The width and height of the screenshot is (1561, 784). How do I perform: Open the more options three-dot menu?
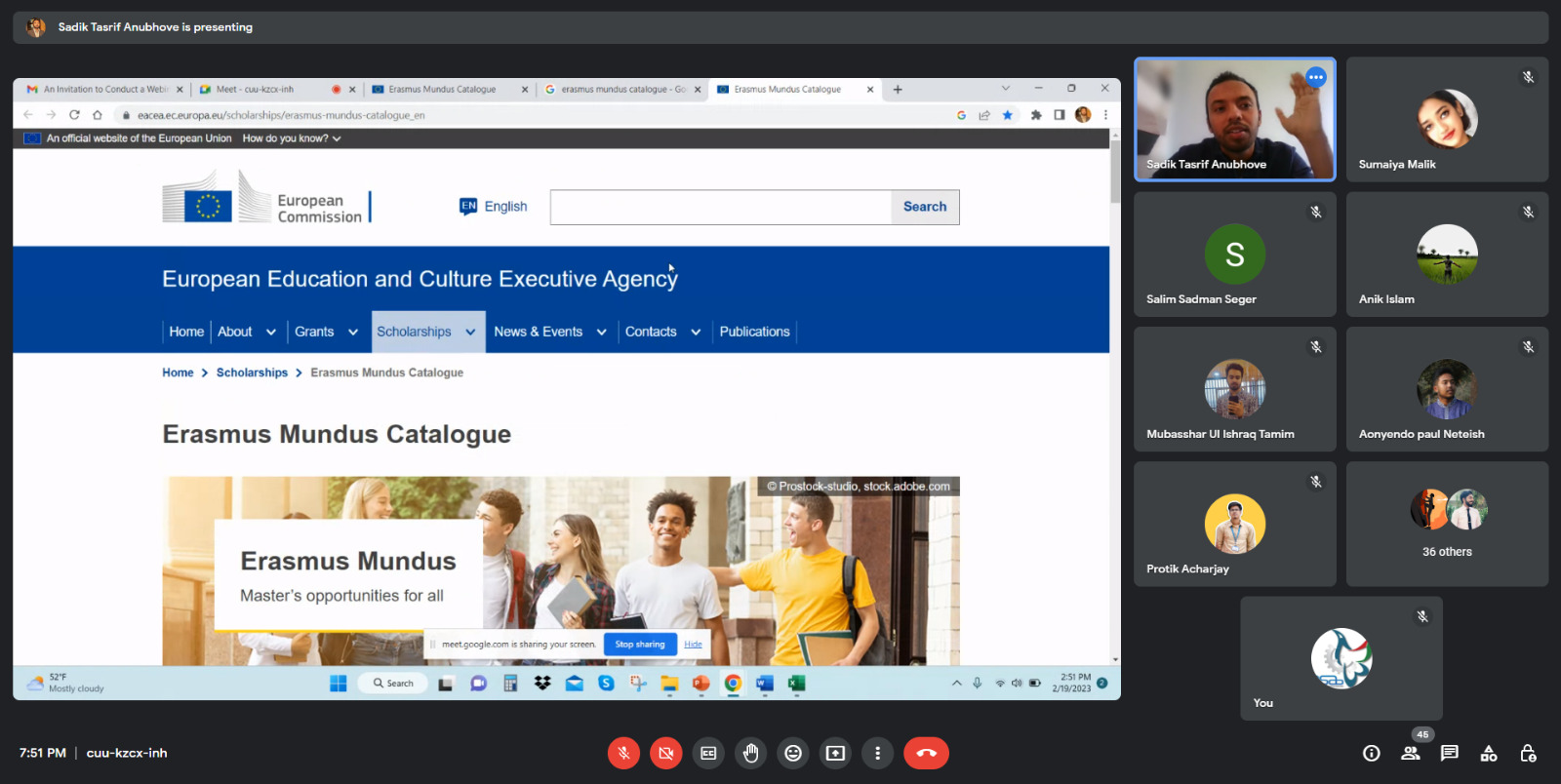(x=877, y=753)
